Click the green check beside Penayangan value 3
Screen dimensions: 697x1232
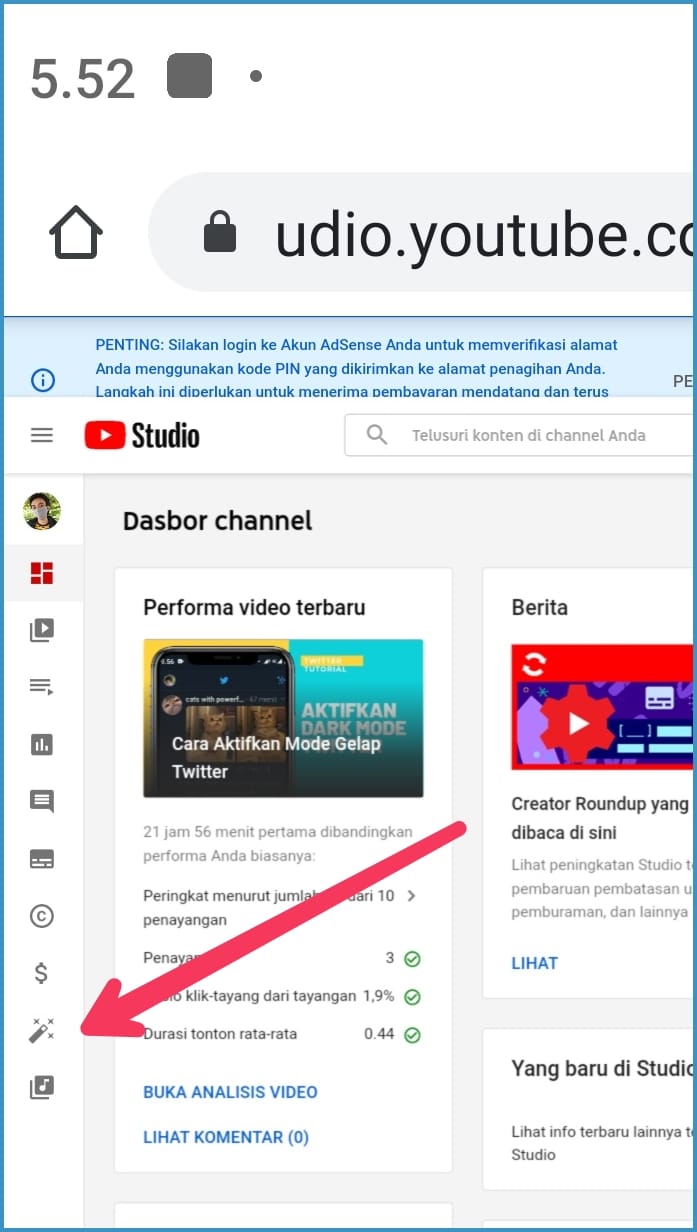412,959
